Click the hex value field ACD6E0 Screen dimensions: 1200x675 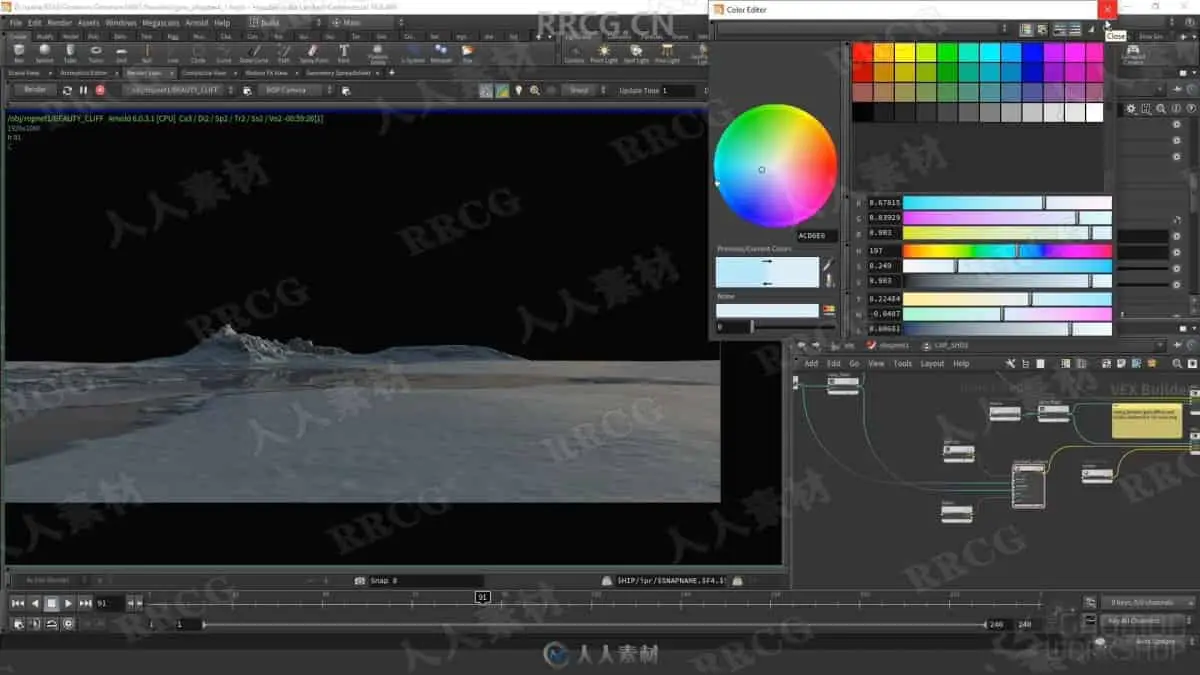click(815, 236)
